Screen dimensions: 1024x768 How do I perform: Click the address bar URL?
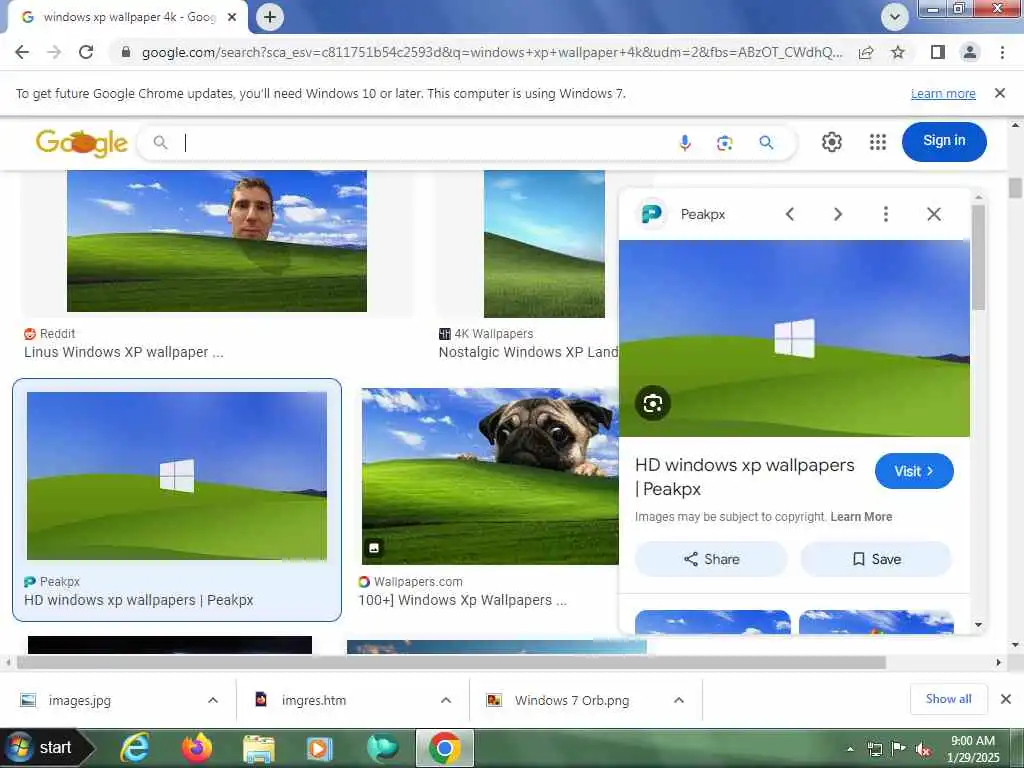point(491,52)
